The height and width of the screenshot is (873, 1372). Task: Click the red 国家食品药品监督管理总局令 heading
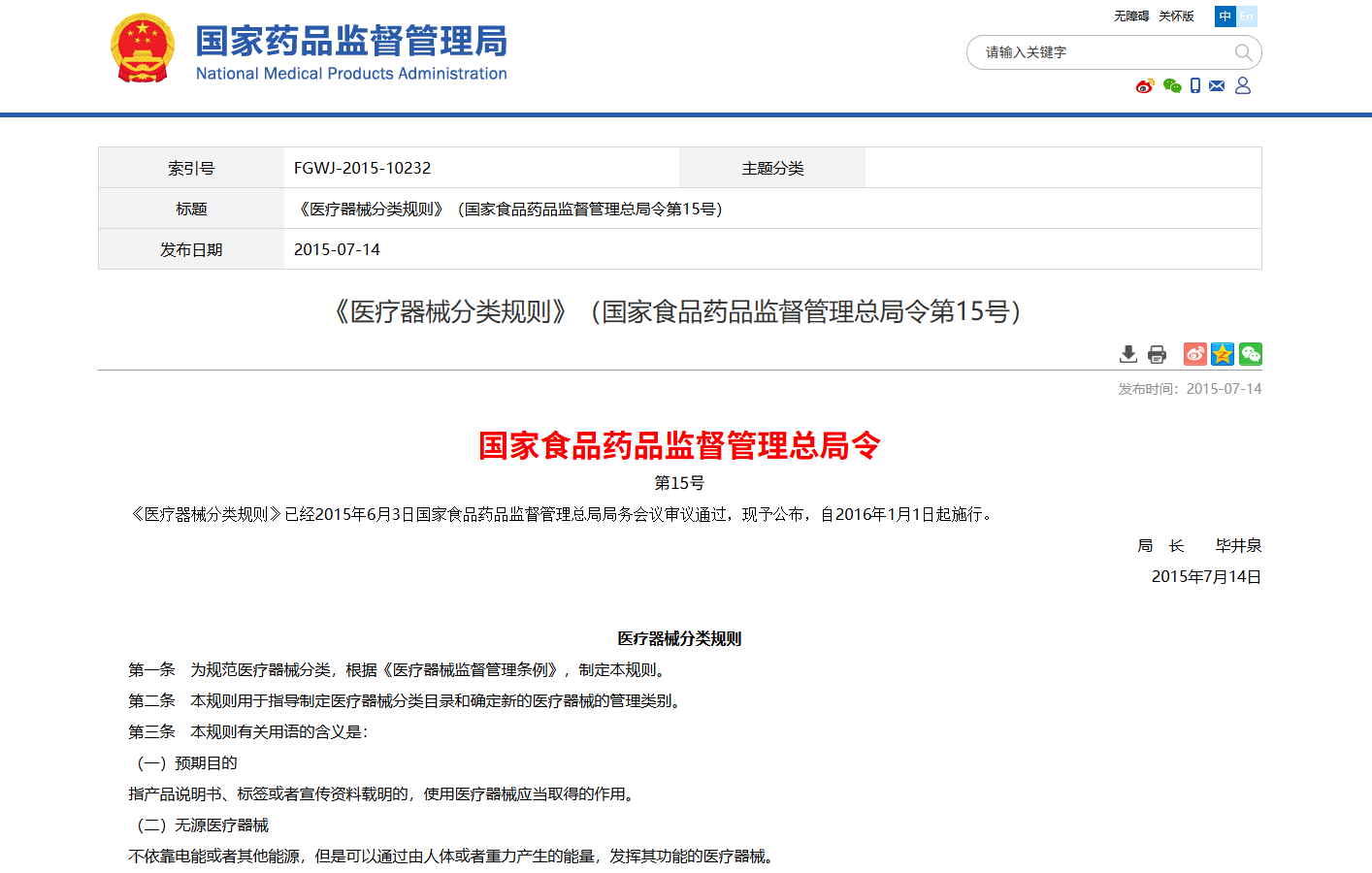tap(679, 445)
